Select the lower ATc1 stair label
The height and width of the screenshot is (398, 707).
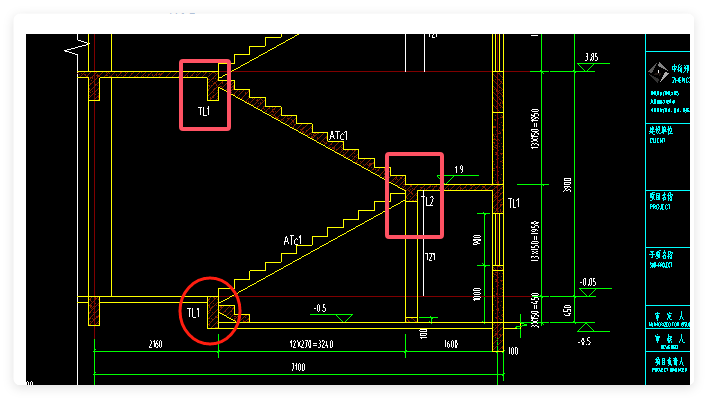(x=293, y=240)
